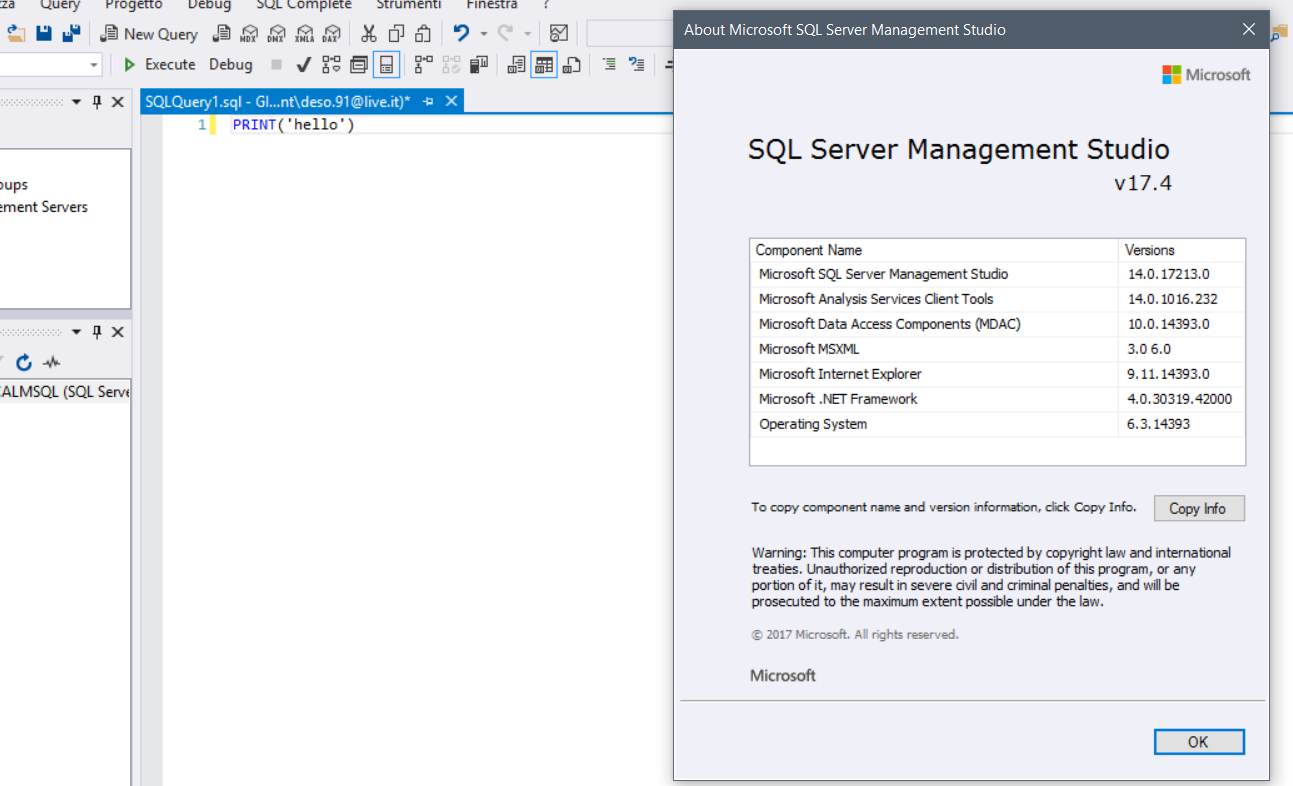Click the New Query button

click(x=148, y=33)
